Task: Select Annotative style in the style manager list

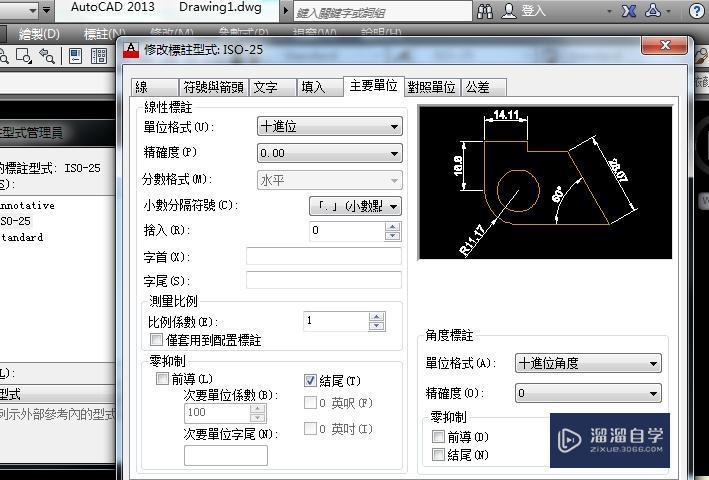Action: coord(27,205)
